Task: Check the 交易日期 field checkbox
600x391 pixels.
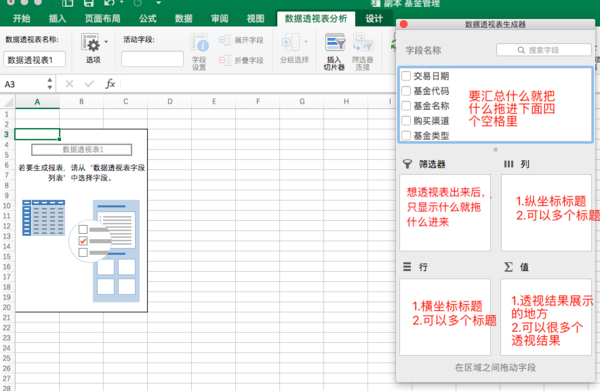Action: pyautogui.click(x=406, y=76)
